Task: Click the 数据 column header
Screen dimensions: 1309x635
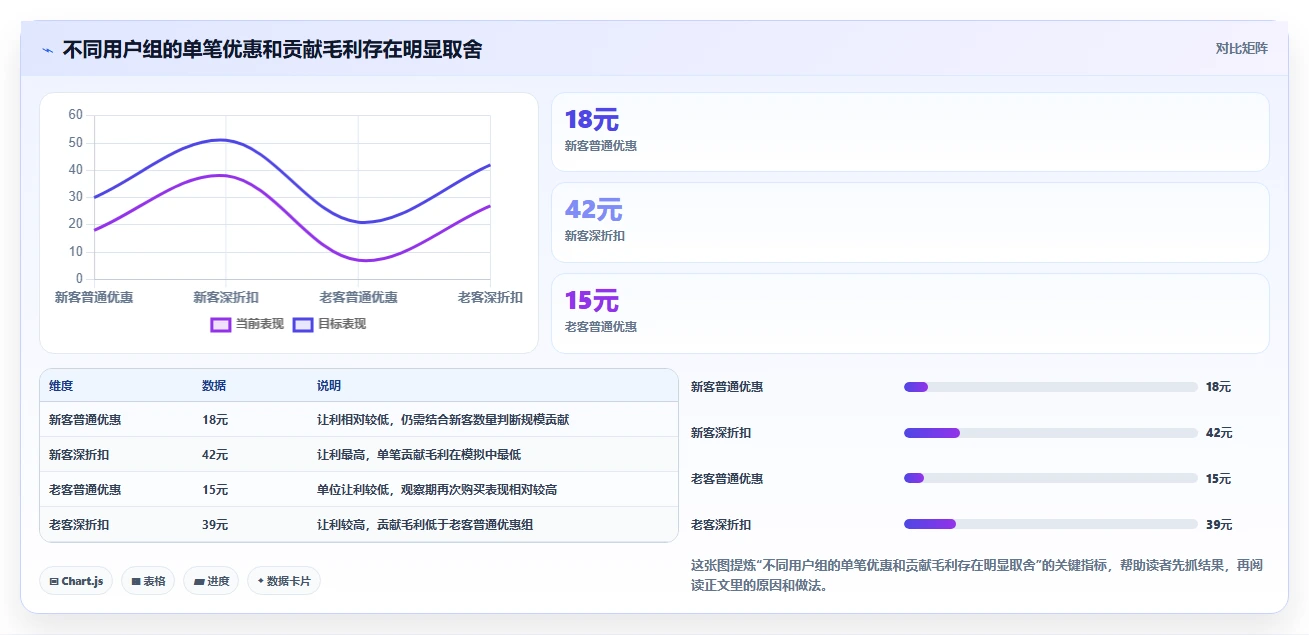Action: coord(214,386)
